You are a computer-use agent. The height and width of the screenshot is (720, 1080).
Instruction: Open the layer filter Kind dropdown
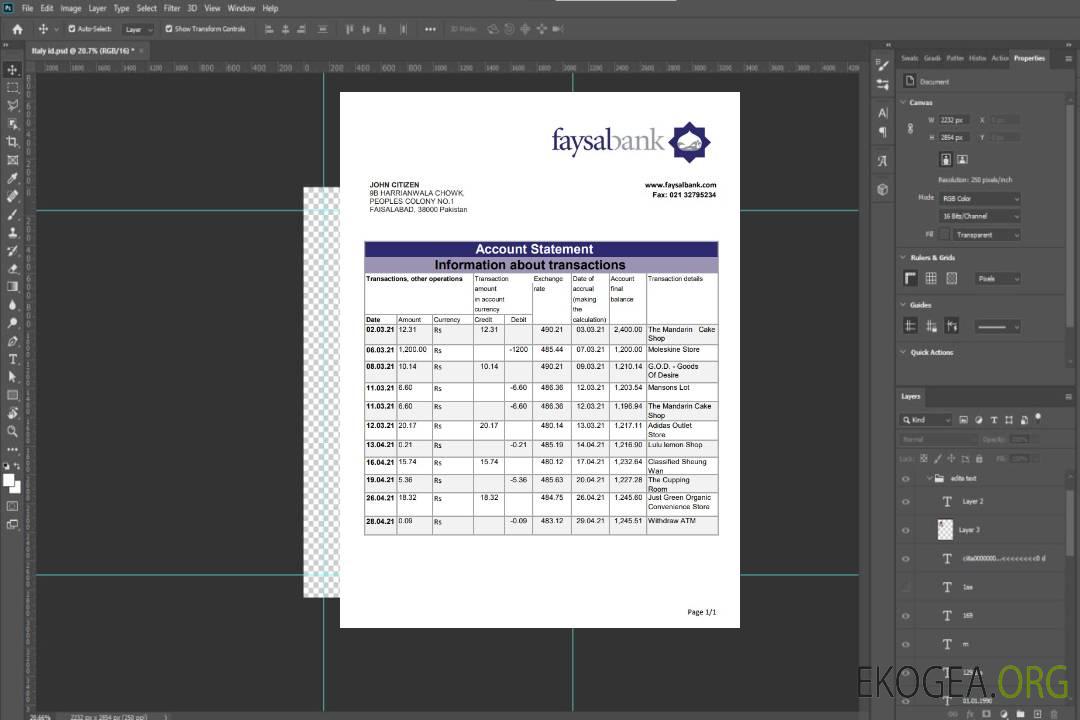tap(926, 420)
